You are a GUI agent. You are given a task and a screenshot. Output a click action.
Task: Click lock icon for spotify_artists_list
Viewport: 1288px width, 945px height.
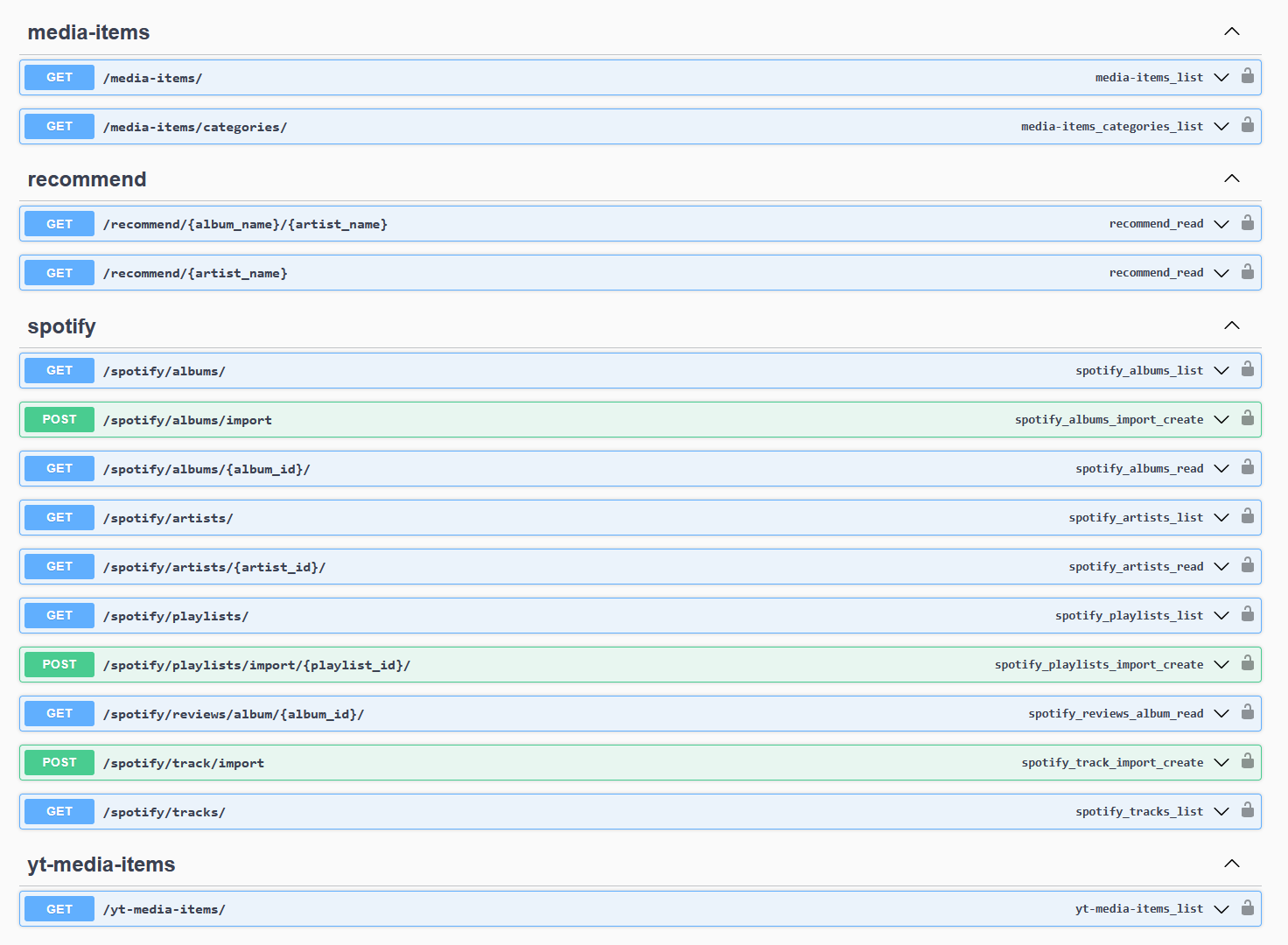[1248, 516]
